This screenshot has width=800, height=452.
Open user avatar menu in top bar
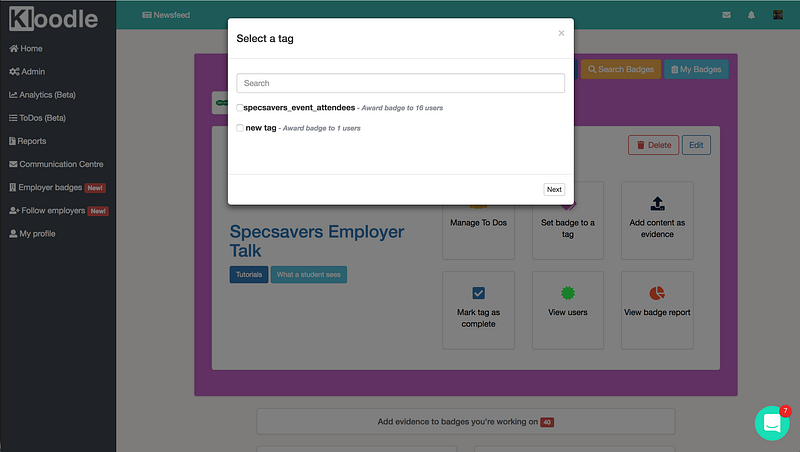[778, 15]
